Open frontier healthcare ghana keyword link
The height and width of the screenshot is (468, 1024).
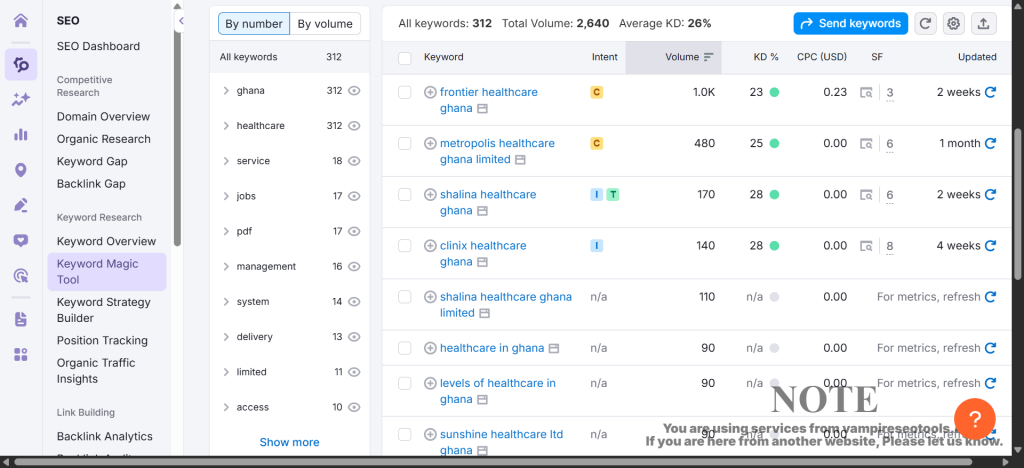[x=488, y=100]
